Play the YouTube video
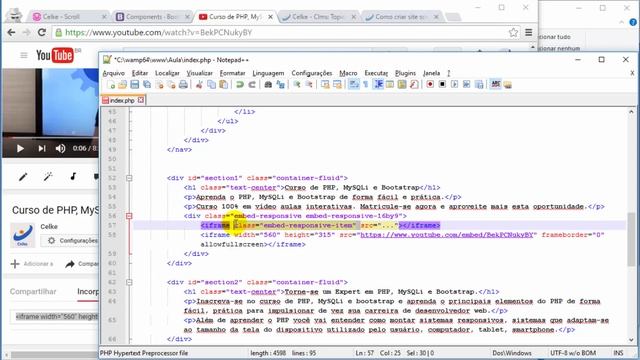The height and width of the screenshot is (360, 640). tap(20, 149)
